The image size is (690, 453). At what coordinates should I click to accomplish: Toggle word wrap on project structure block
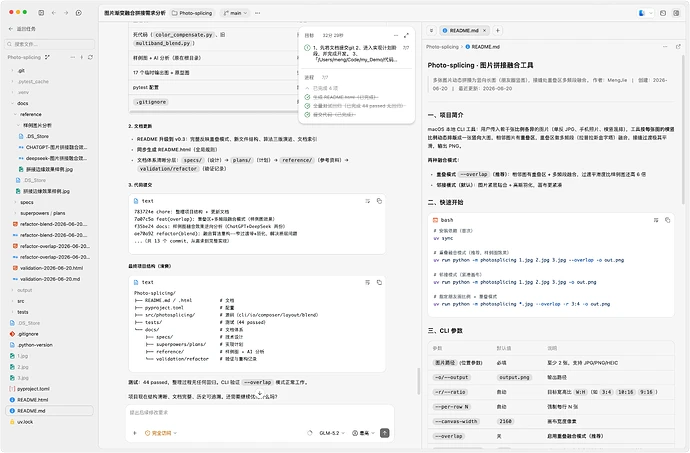(367, 282)
